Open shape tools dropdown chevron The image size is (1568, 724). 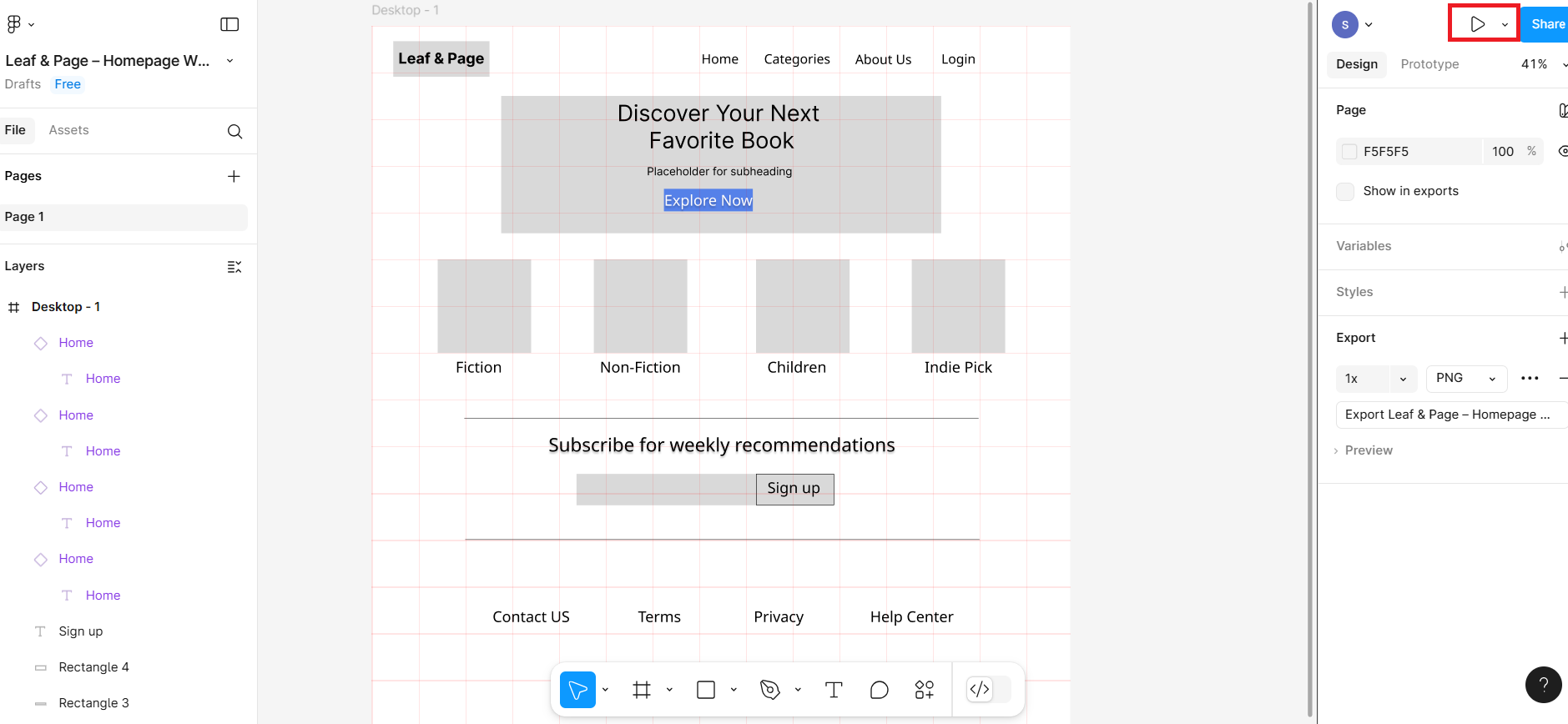[734, 690]
